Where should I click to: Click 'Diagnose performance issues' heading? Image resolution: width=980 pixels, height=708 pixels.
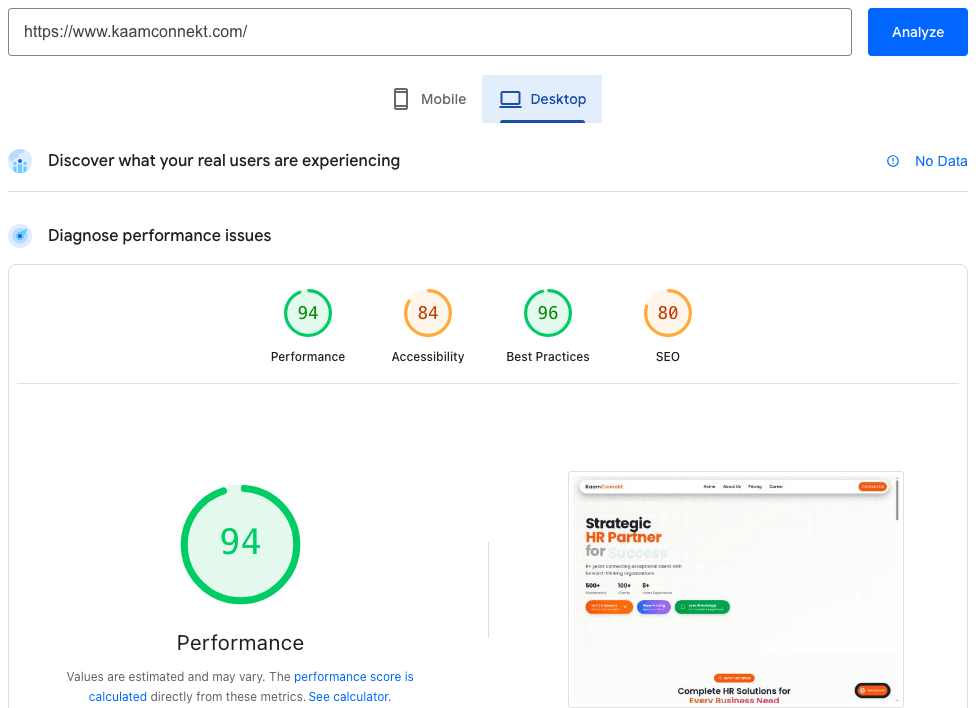(x=159, y=236)
